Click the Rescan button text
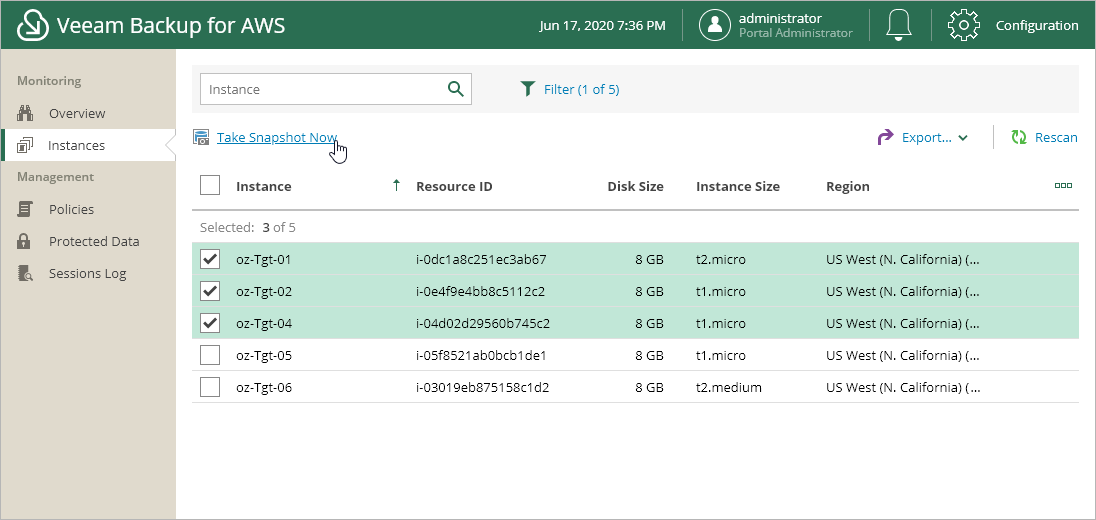This screenshot has height=520, width=1096. (x=1056, y=137)
